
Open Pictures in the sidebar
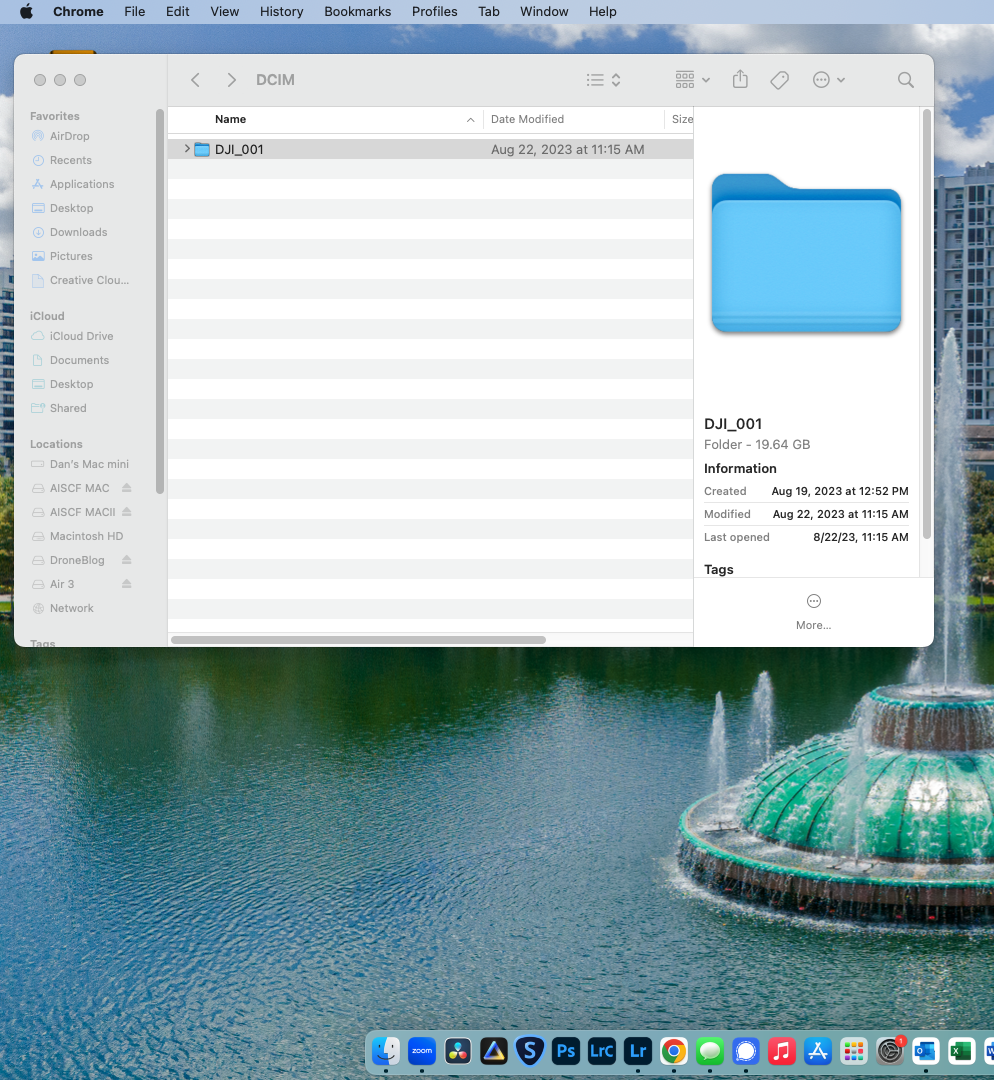click(70, 256)
